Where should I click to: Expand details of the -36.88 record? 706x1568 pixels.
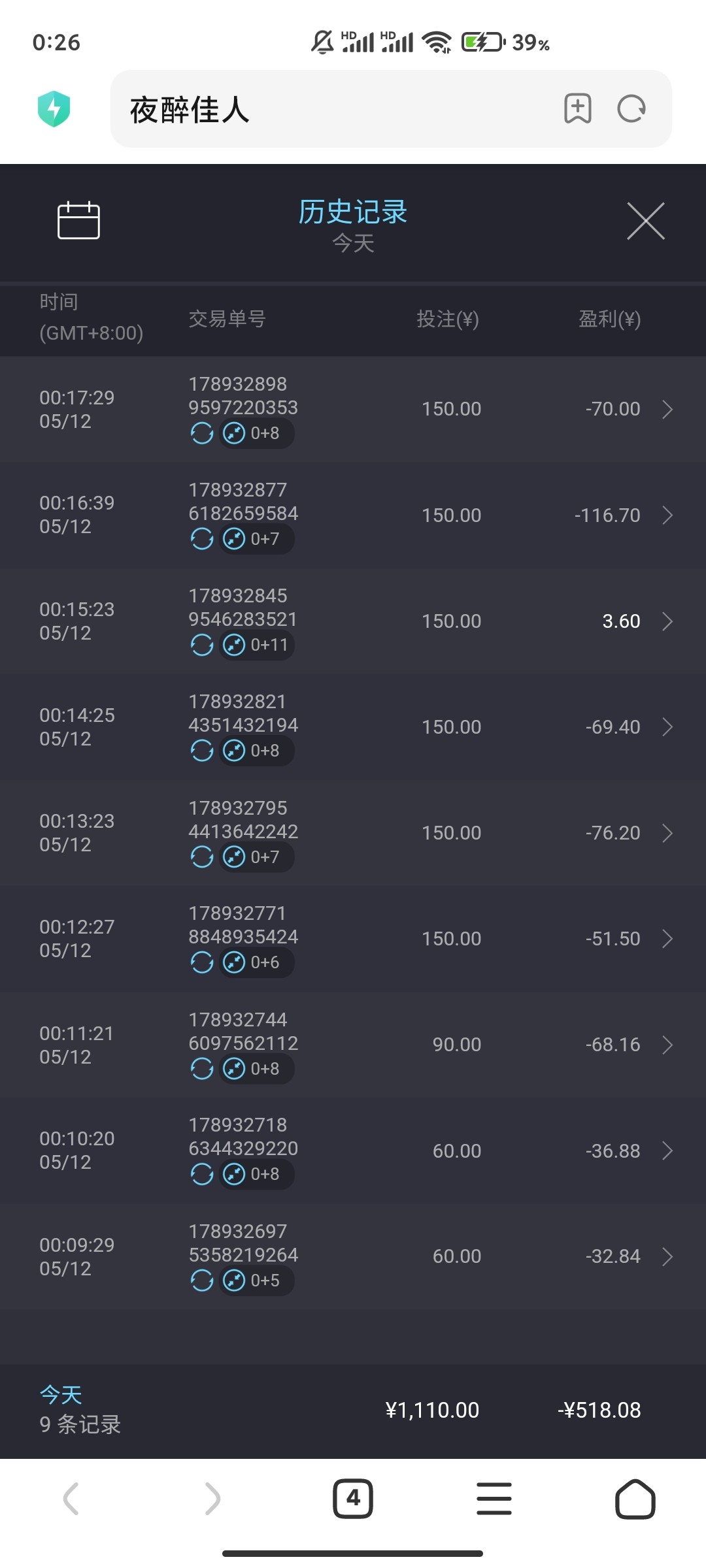667,1151
